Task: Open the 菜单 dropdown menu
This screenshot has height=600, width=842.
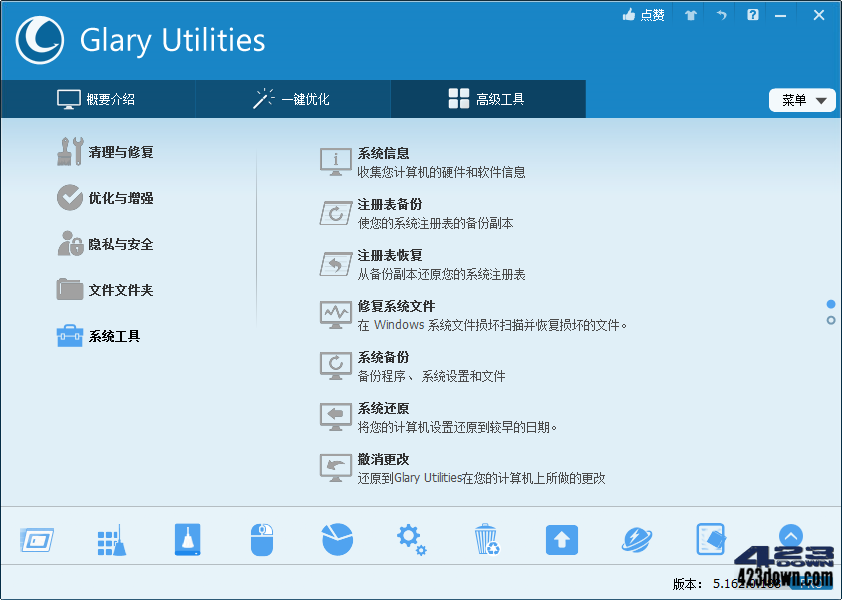Action: point(801,100)
